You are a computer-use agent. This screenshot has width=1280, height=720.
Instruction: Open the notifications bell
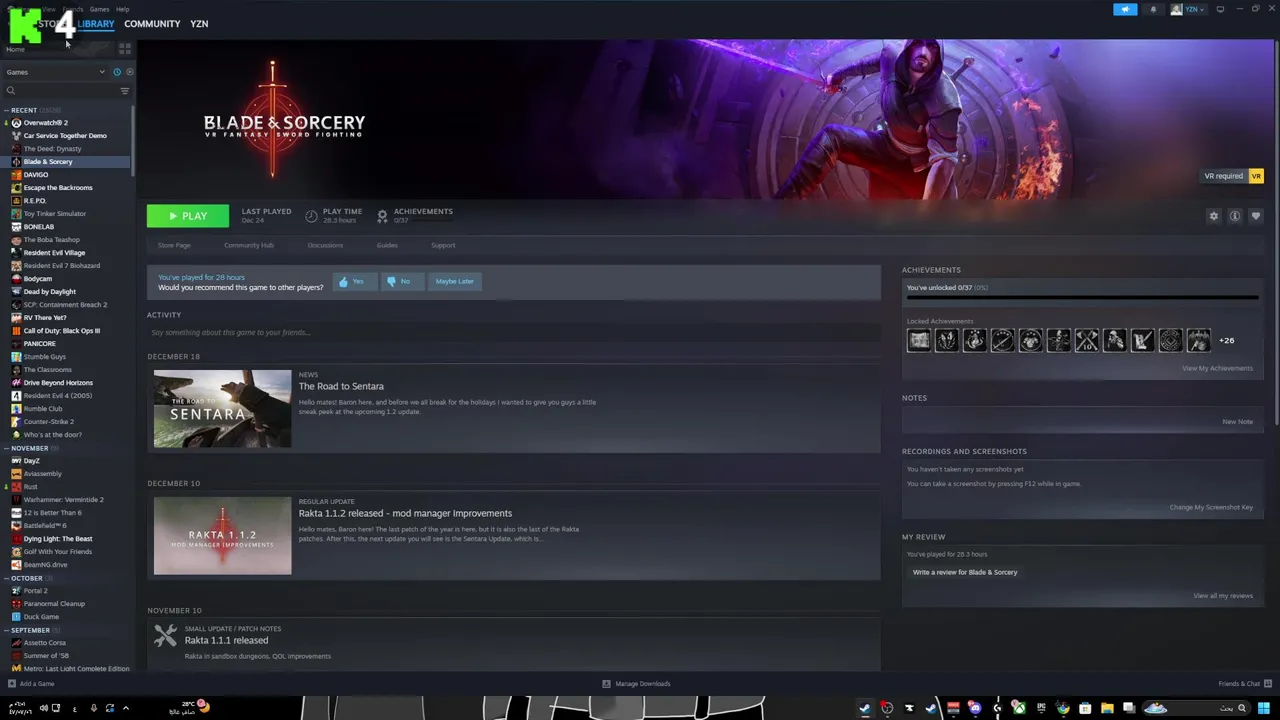point(1153,9)
